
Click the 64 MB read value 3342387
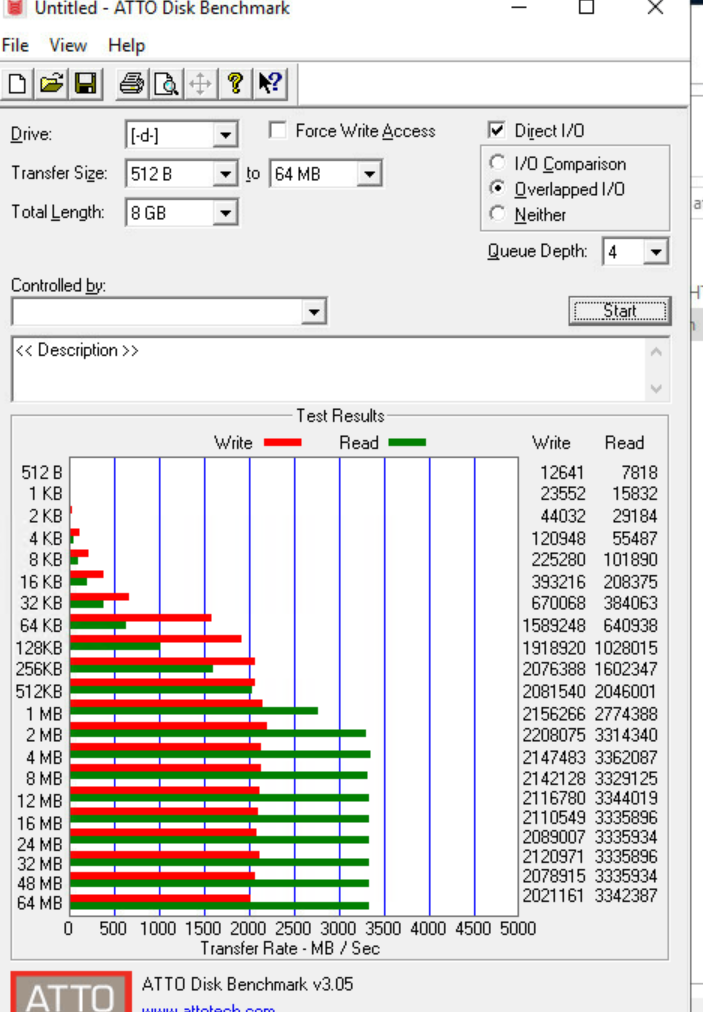click(x=626, y=895)
